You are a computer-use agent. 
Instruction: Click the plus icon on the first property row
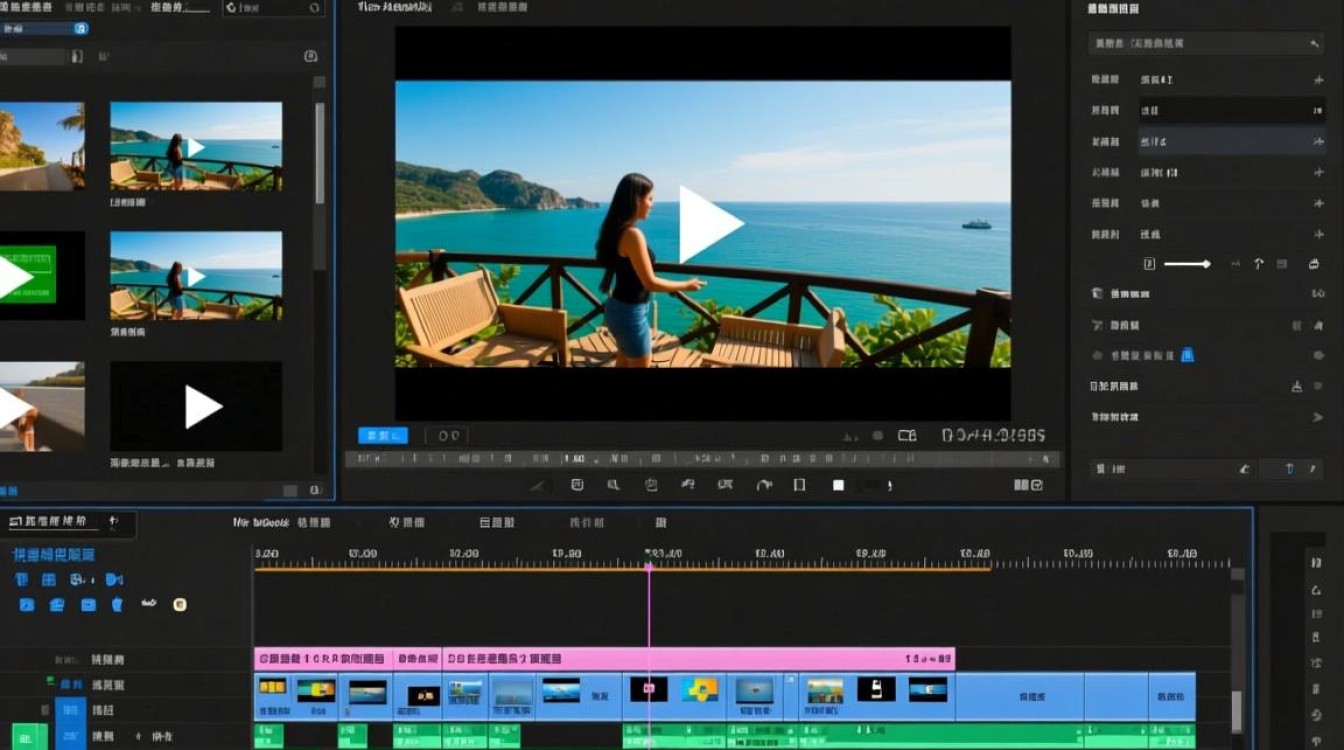[1318, 80]
